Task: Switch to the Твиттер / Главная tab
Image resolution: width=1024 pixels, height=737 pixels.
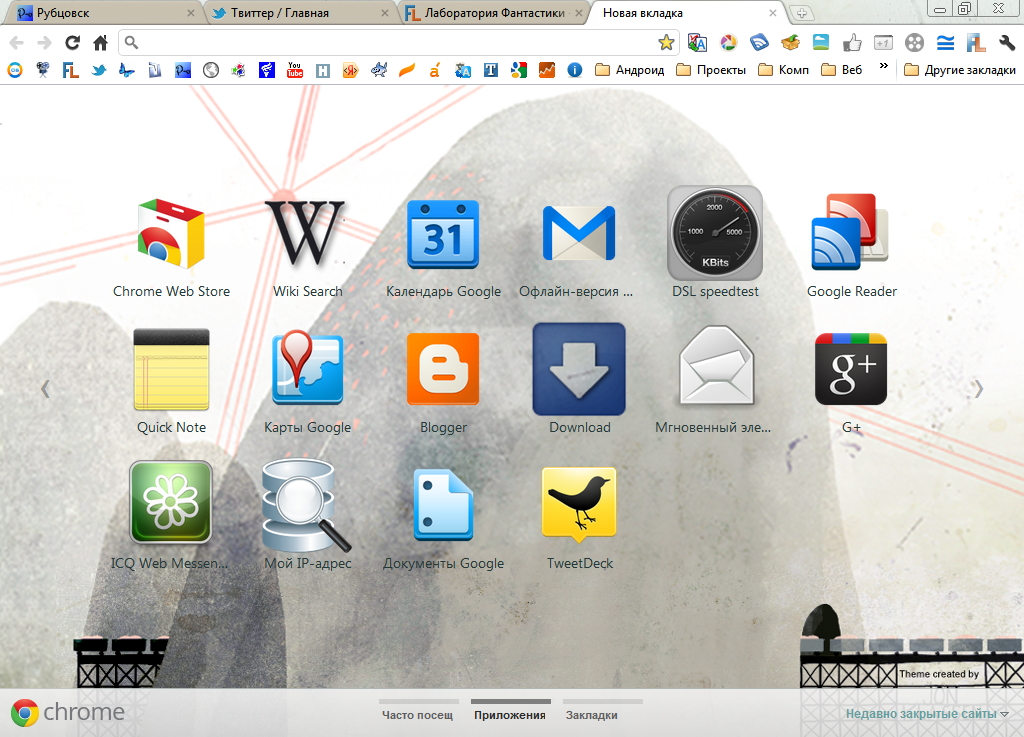Action: click(294, 14)
